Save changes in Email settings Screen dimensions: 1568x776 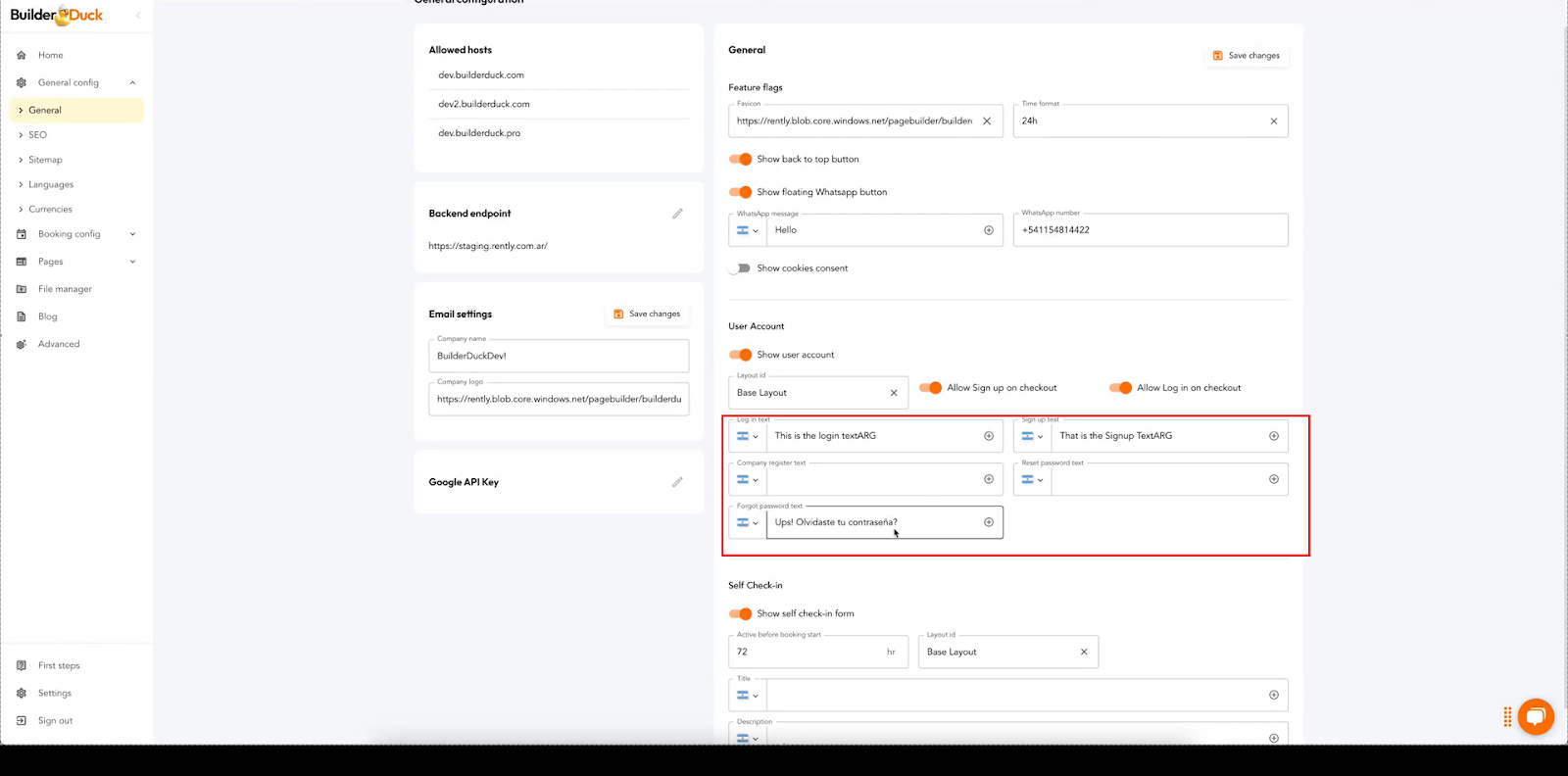pyautogui.click(x=647, y=315)
